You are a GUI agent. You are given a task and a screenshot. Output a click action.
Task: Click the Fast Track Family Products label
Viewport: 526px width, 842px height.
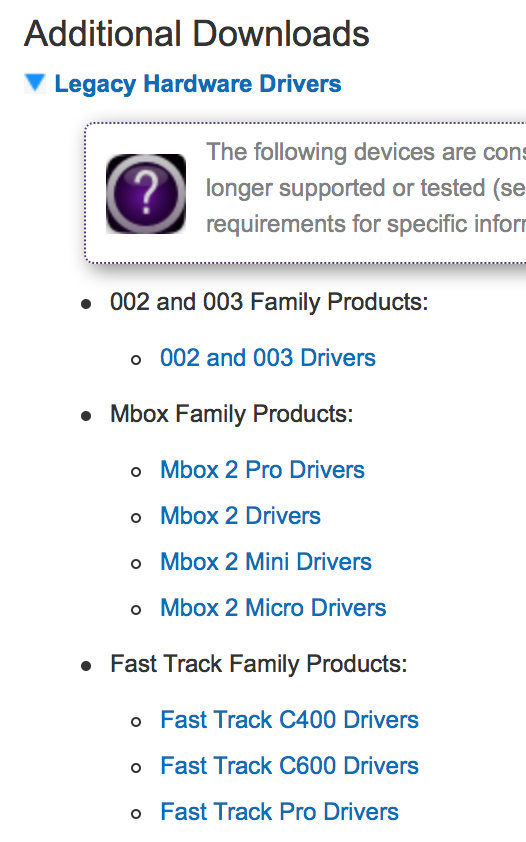tap(259, 664)
